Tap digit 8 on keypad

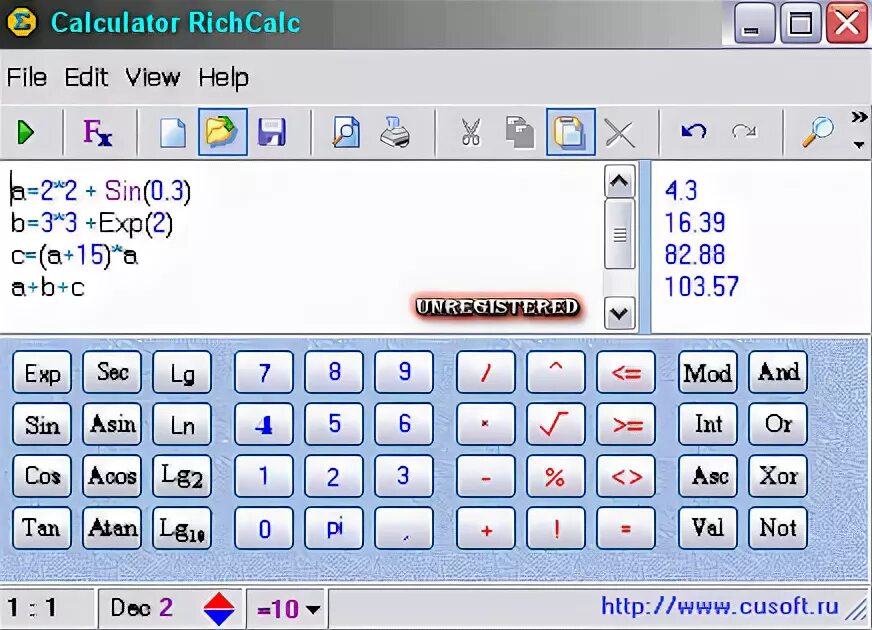[334, 372]
